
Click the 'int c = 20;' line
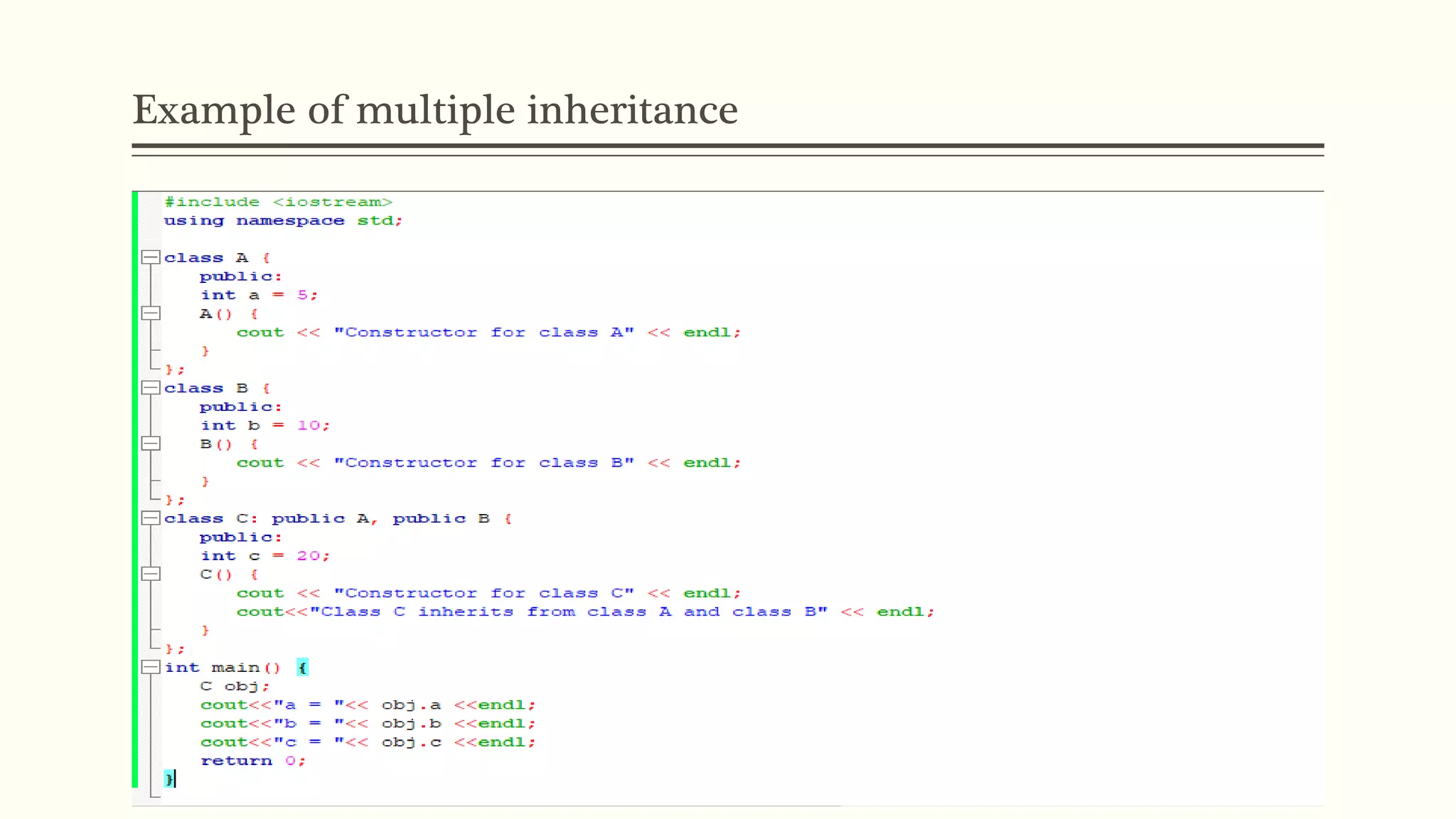pyautogui.click(x=264, y=556)
